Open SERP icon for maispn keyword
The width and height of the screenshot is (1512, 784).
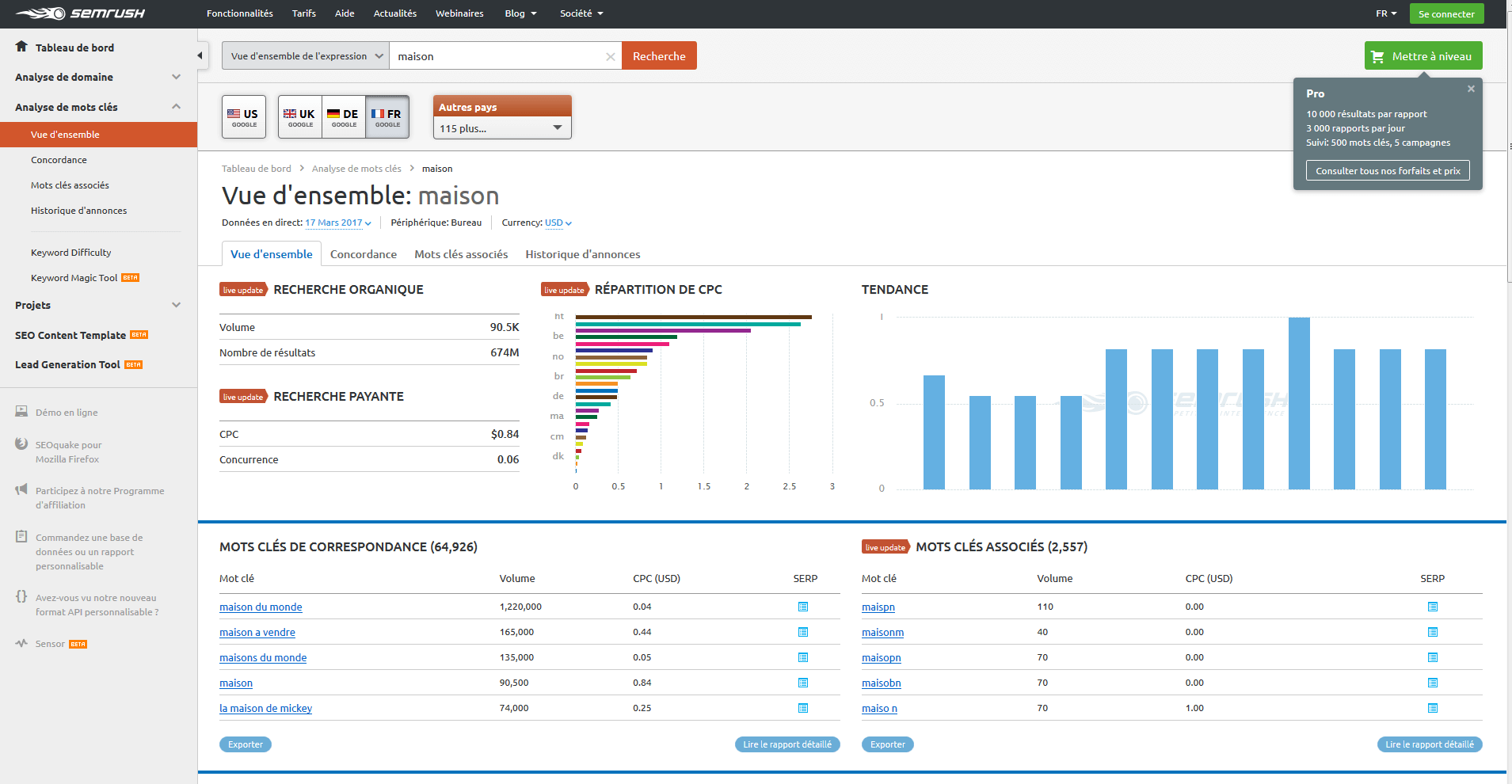coord(1433,607)
